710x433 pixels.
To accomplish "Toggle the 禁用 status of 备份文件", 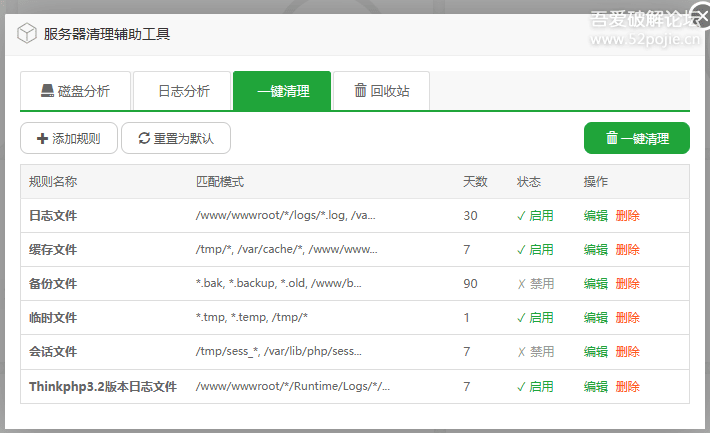I will [x=535, y=284].
